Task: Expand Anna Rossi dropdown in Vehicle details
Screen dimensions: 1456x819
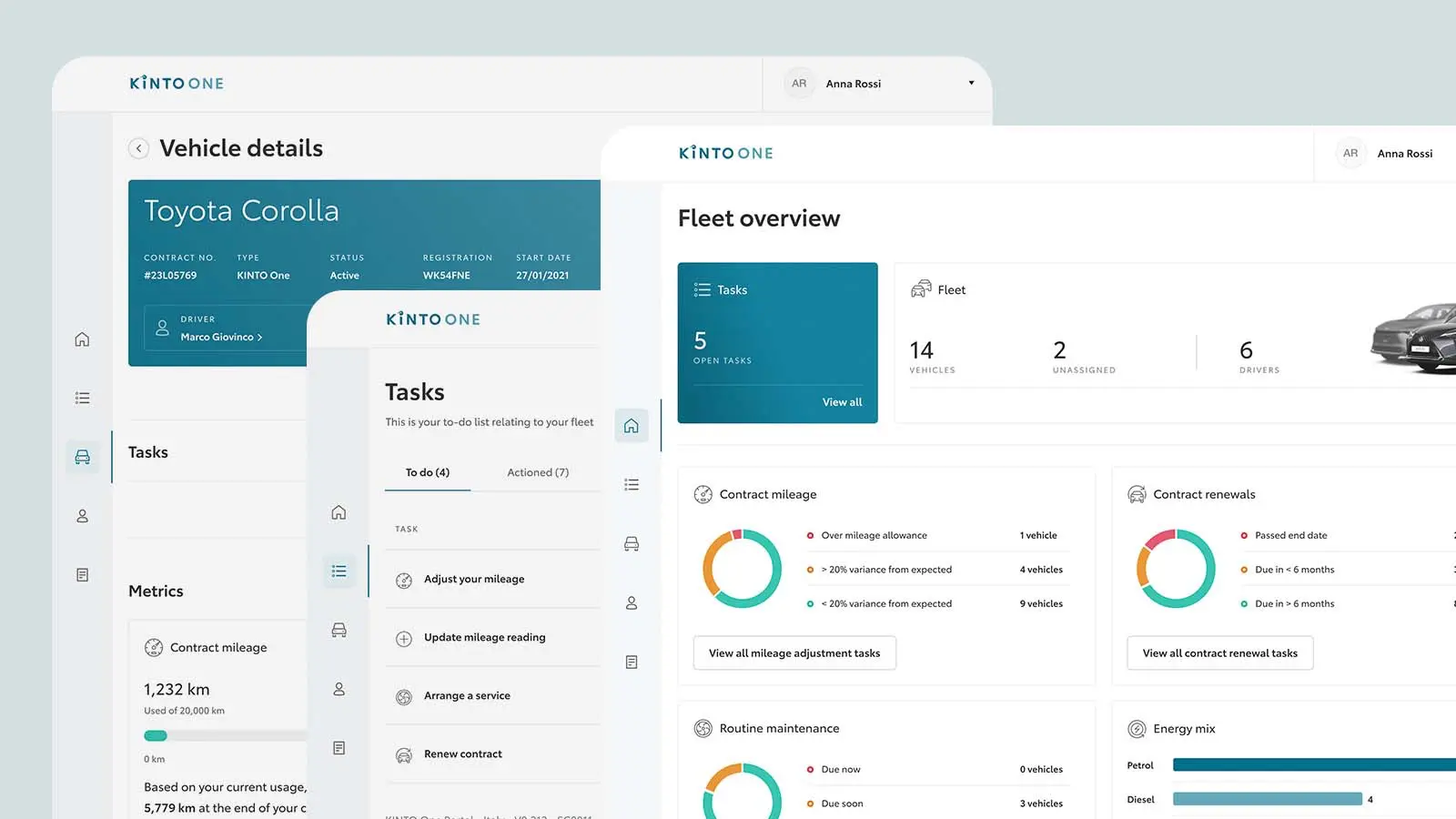Action: point(971,83)
